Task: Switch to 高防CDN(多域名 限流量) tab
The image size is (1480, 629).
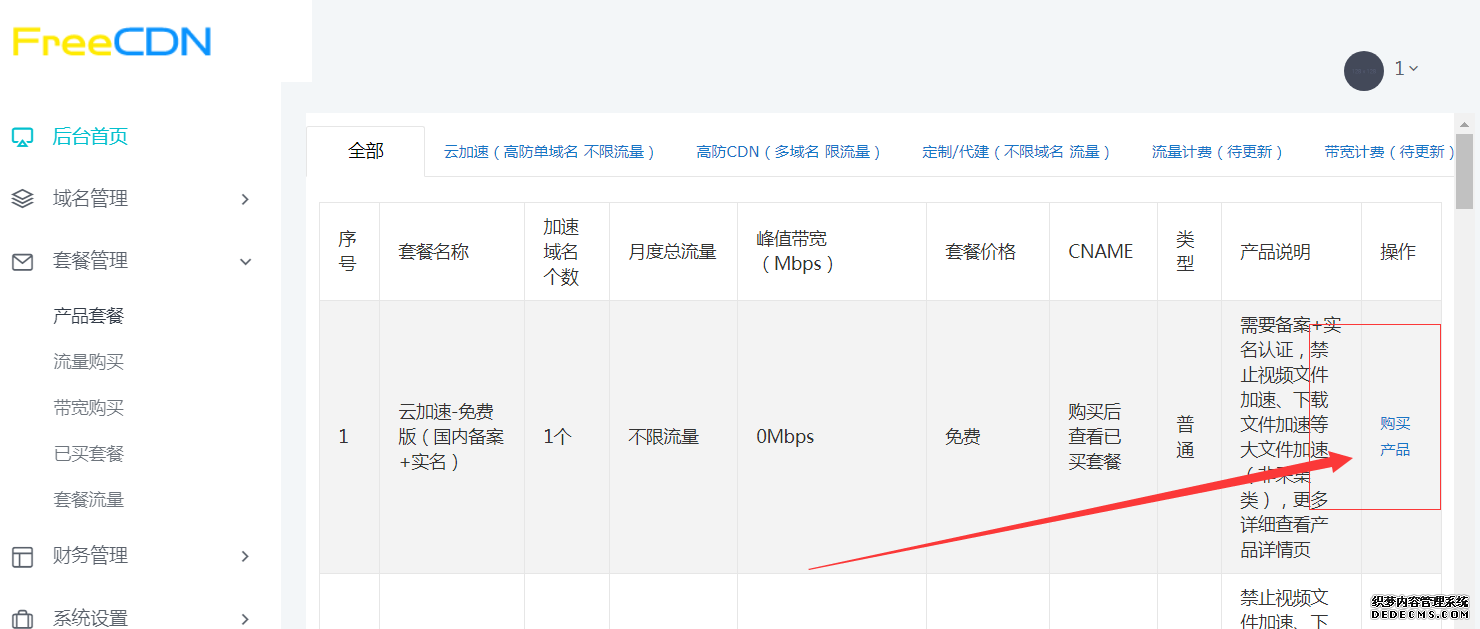Action: [788, 152]
